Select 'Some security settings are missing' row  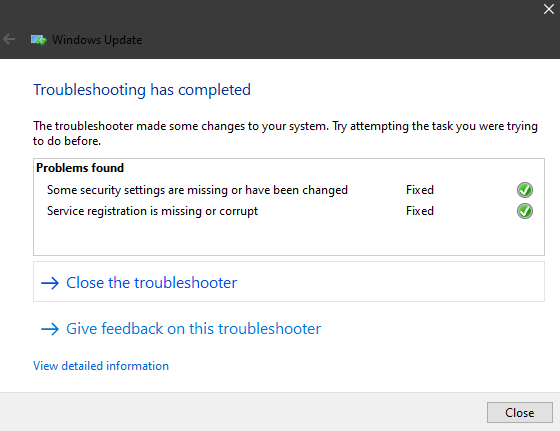point(289,190)
